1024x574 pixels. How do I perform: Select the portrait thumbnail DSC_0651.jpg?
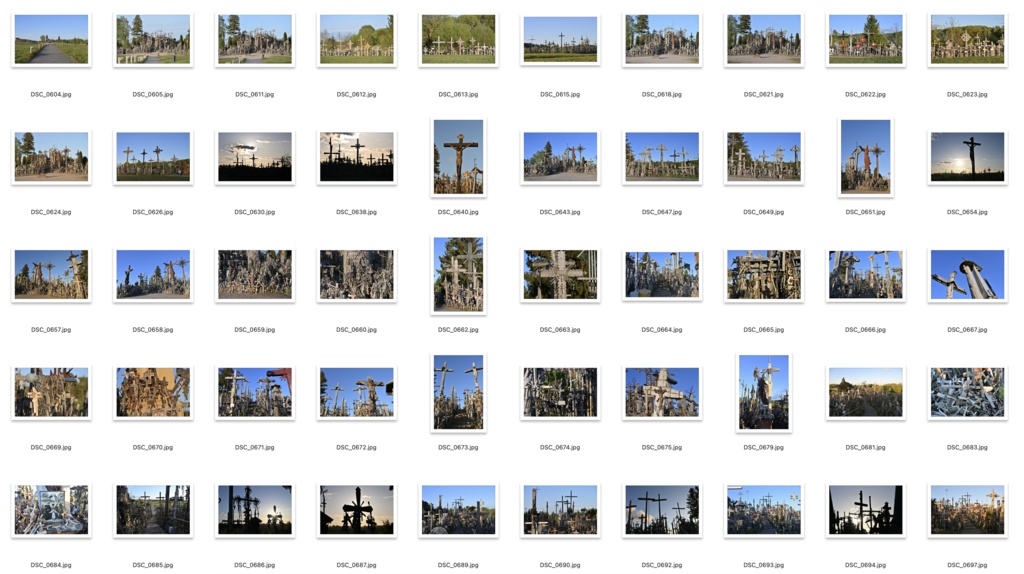tap(865, 157)
